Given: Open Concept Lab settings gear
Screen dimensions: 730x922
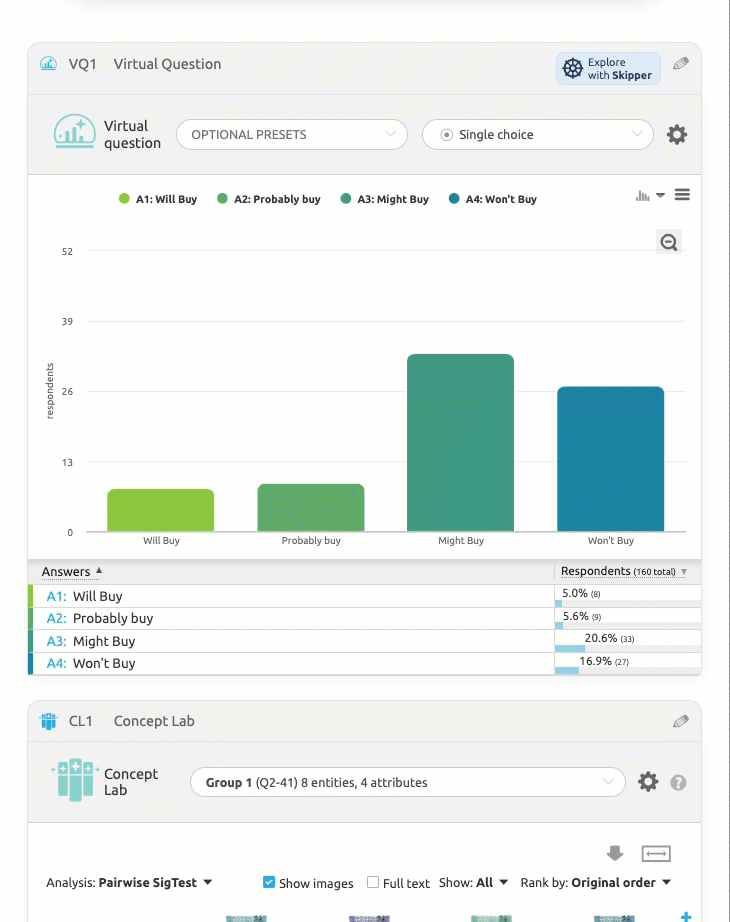Looking at the screenshot, I should point(648,782).
